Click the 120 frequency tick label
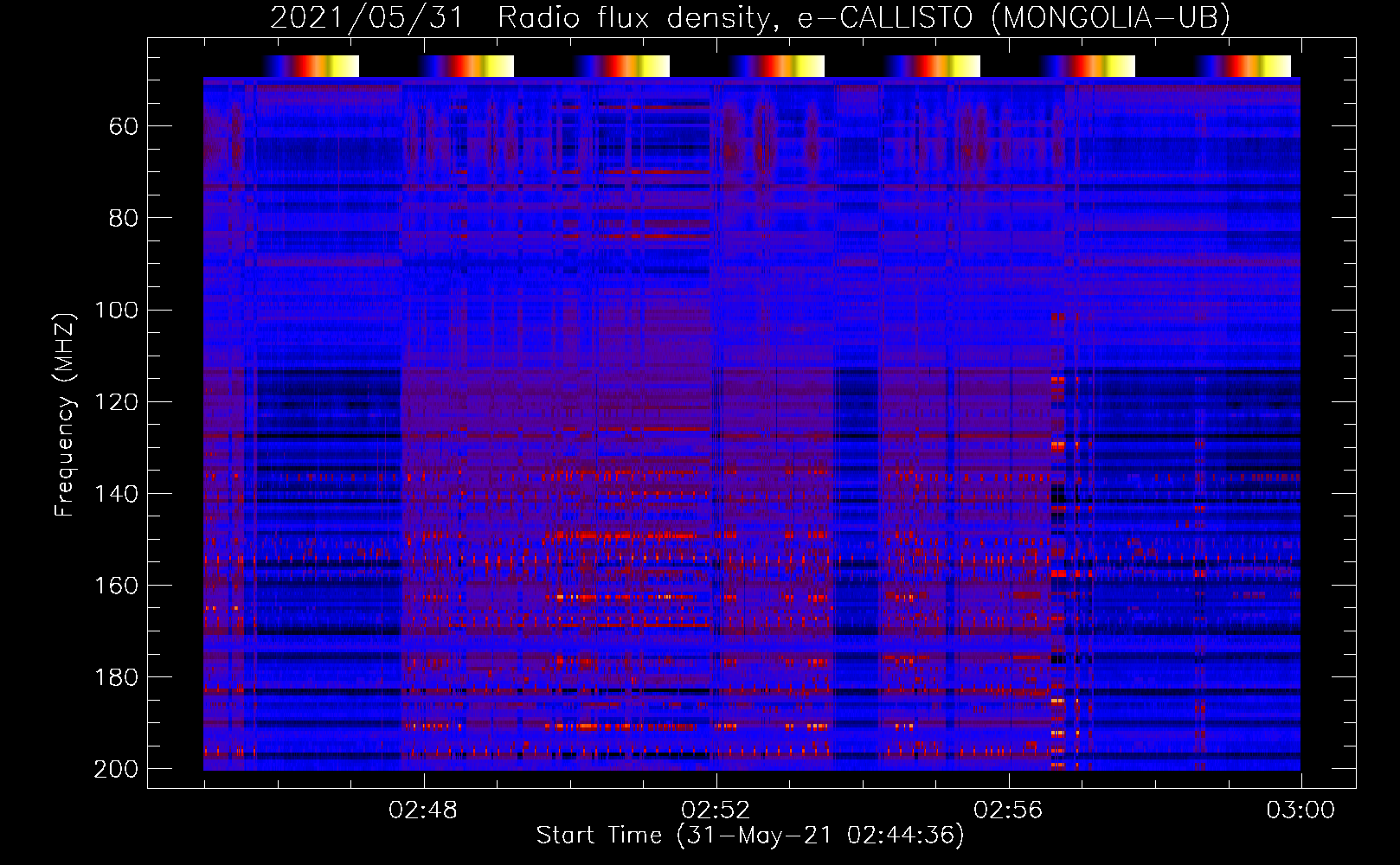 (117, 402)
